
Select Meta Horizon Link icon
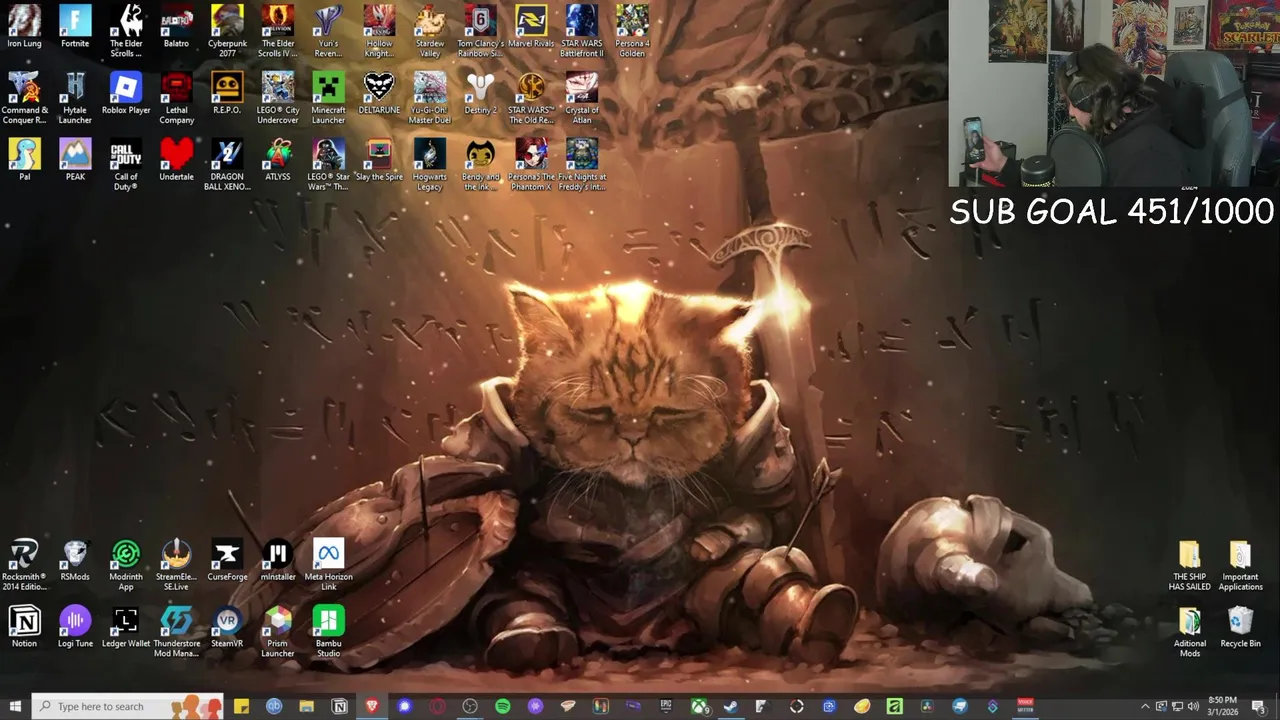pyautogui.click(x=328, y=565)
